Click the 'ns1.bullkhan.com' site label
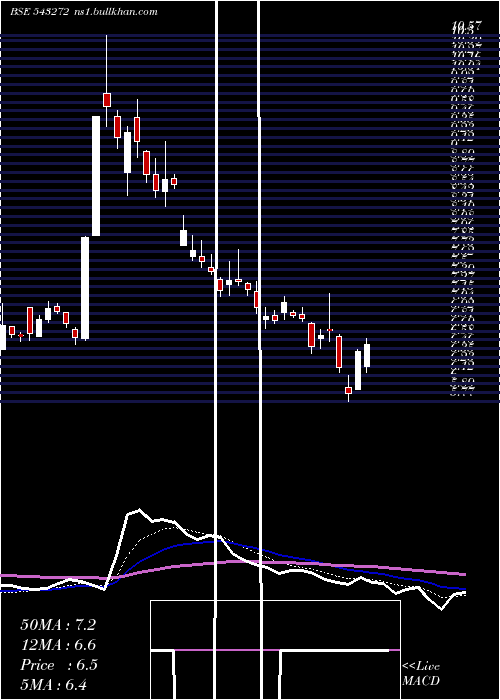Image resolution: width=500 pixels, height=700 pixels. [115, 12]
